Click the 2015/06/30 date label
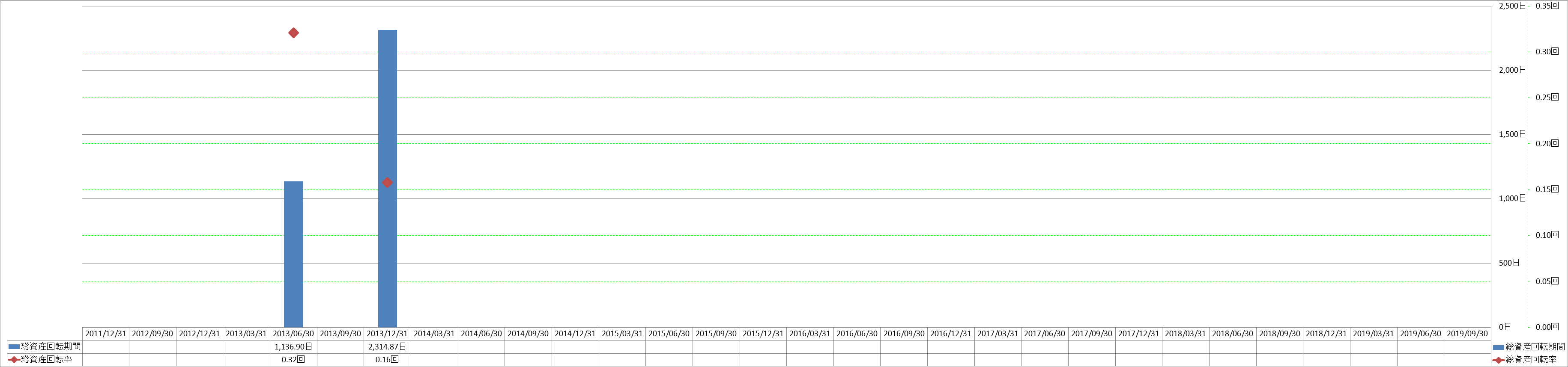Screen dimensions: 1568x367 (x=669, y=334)
